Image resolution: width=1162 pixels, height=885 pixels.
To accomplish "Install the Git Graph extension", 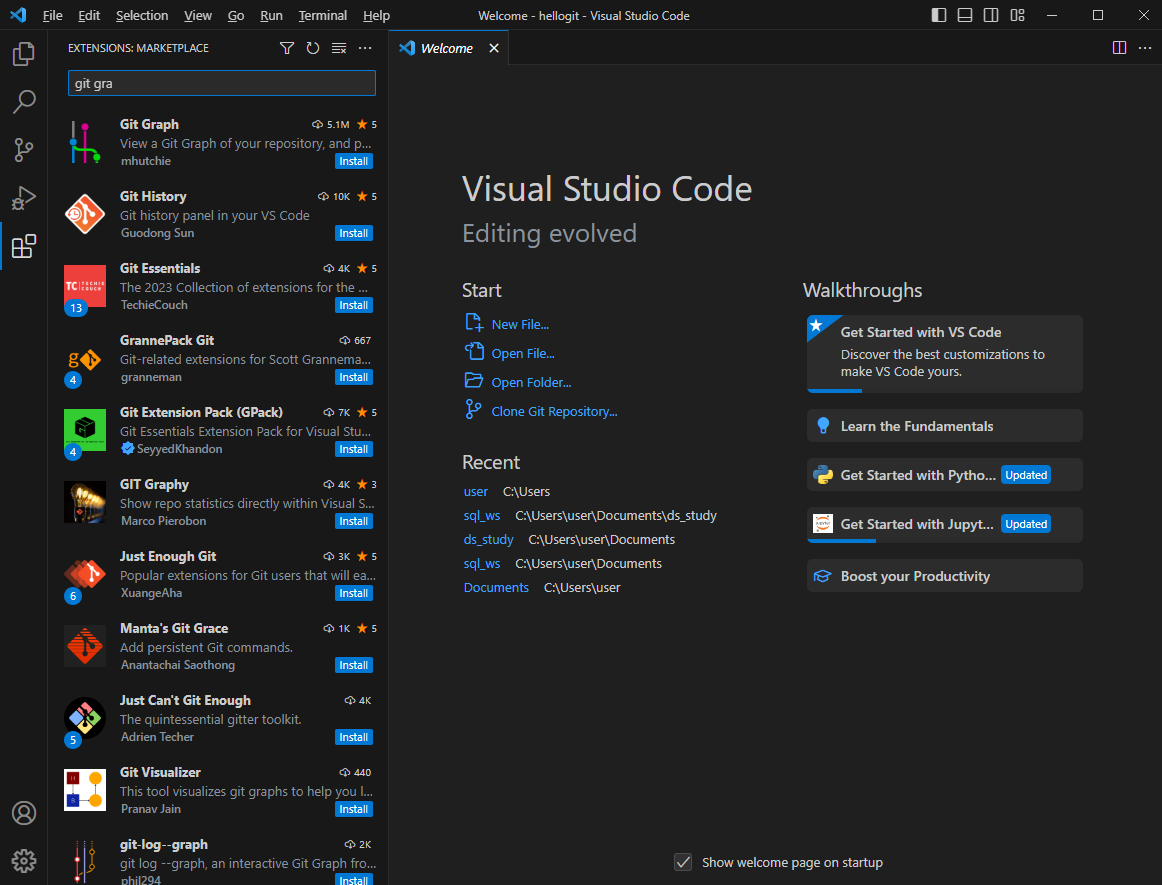I will (353, 162).
